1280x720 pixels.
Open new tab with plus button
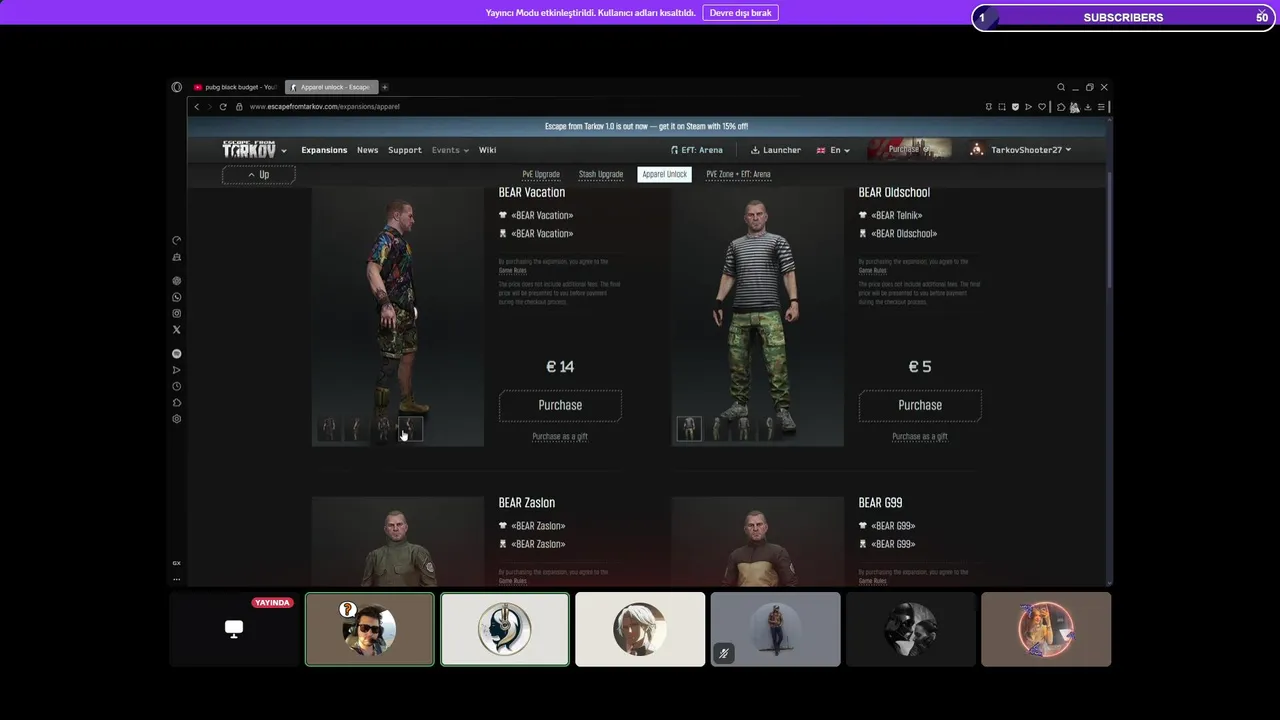385,87
